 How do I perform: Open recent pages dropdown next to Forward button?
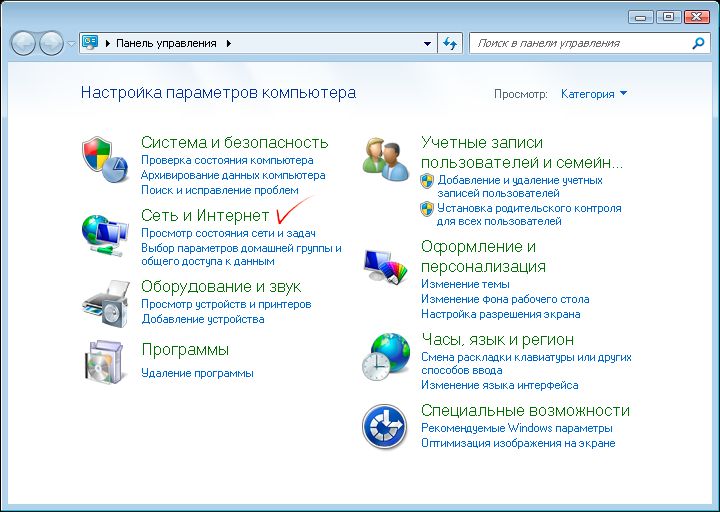71,44
